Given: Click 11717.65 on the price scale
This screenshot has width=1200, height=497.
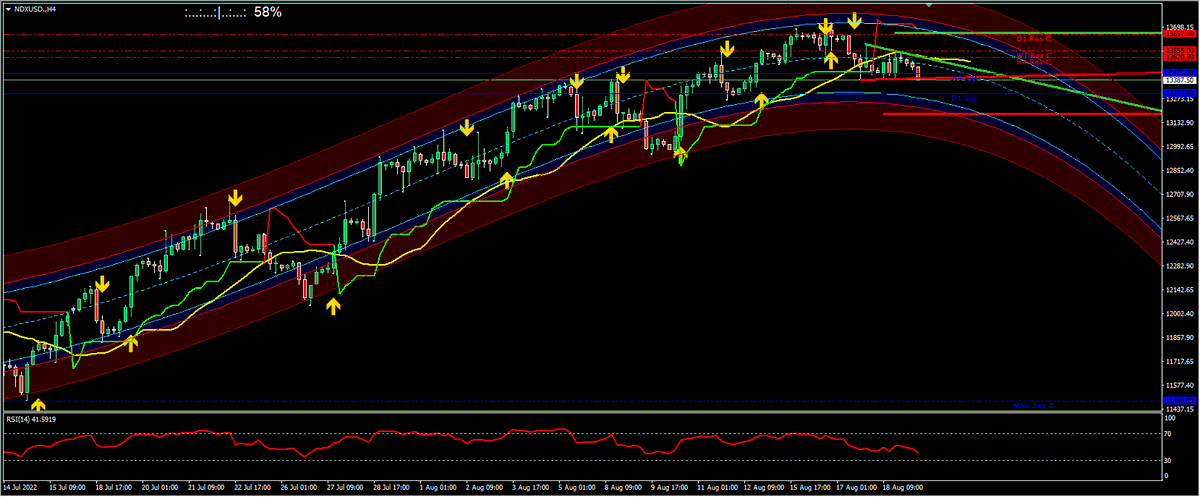Looking at the screenshot, I should pyautogui.click(x=1181, y=362).
